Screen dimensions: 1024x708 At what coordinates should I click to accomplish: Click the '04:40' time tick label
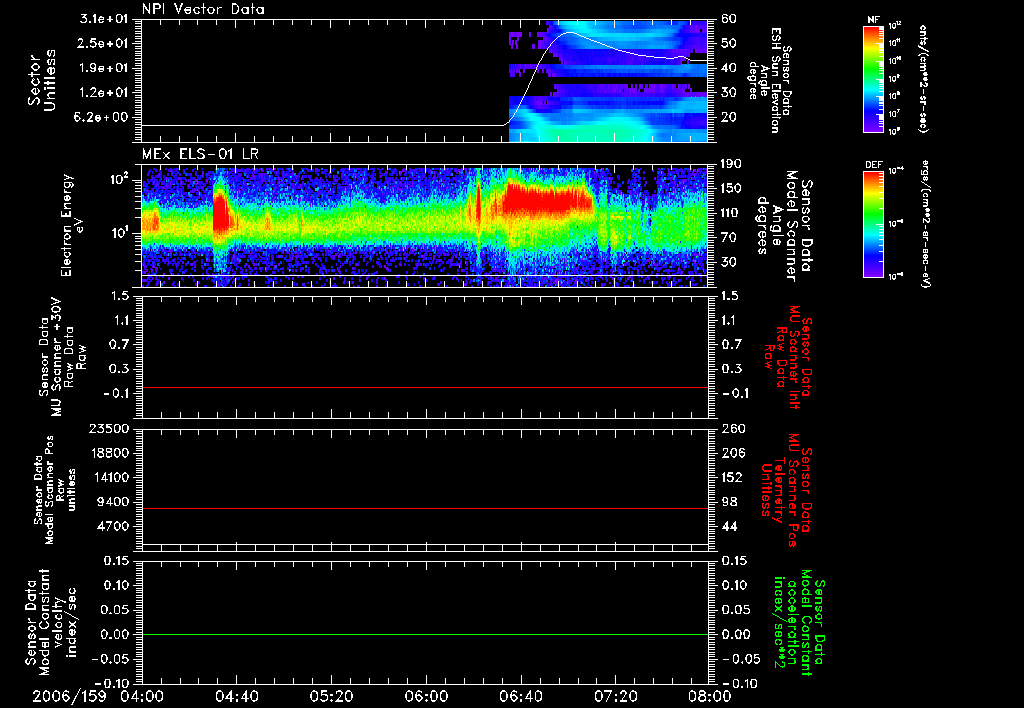[x=237, y=696]
